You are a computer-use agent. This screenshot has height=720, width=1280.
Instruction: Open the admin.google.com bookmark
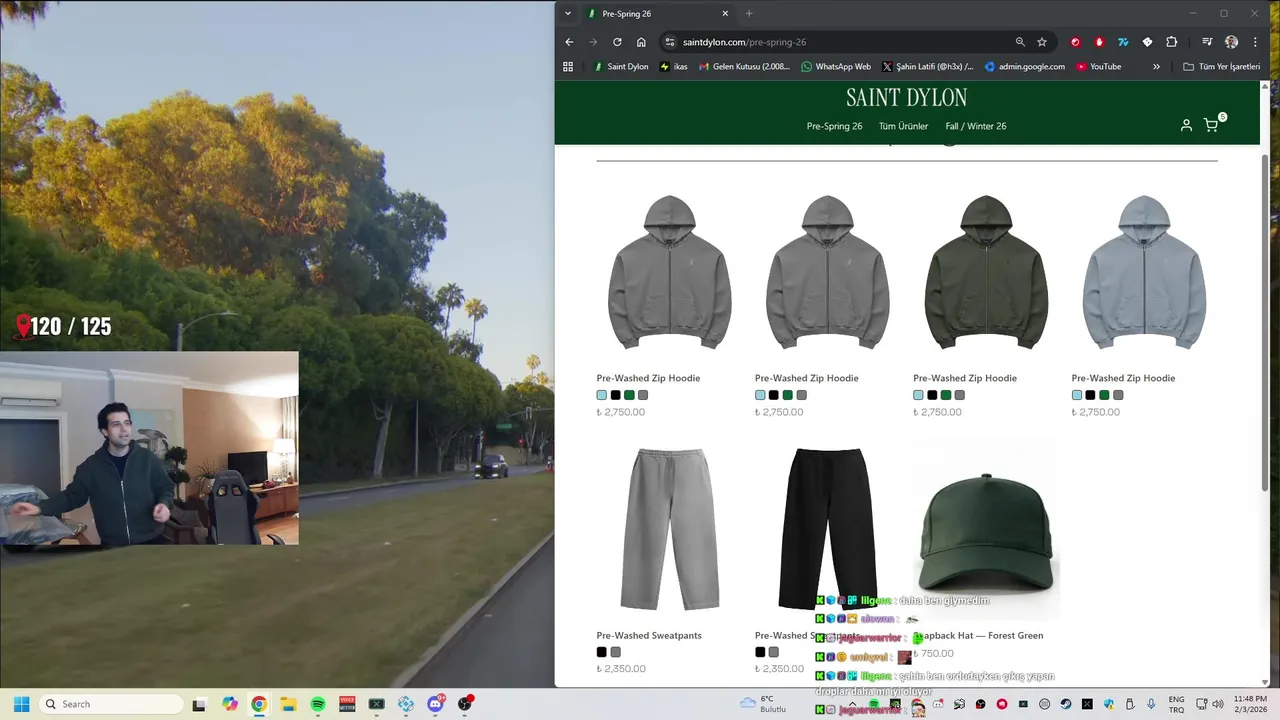pos(1025,67)
